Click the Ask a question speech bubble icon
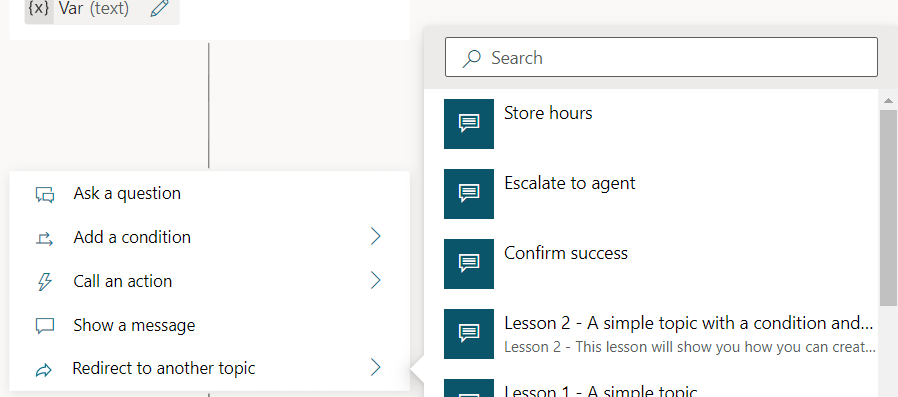898x397 pixels. click(45, 194)
